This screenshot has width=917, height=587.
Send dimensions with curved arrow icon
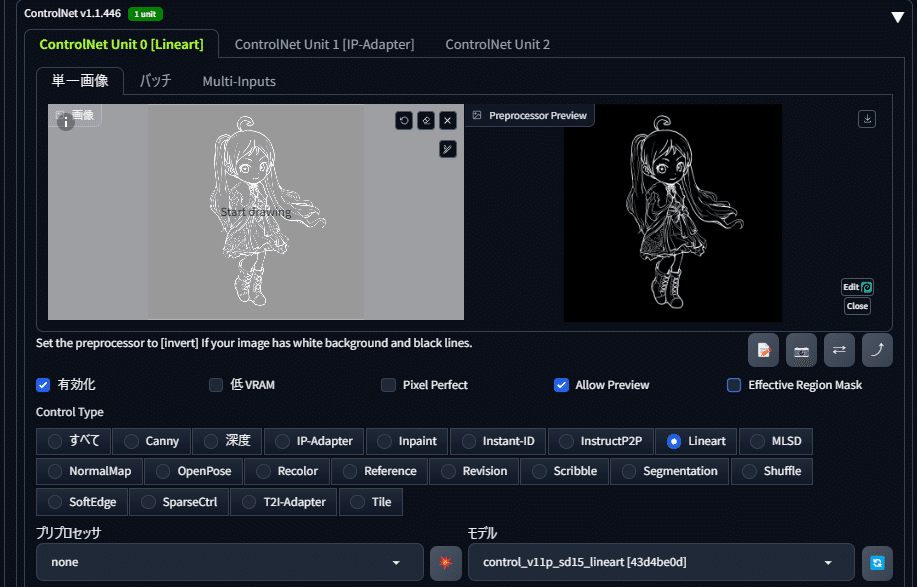[877, 350]
